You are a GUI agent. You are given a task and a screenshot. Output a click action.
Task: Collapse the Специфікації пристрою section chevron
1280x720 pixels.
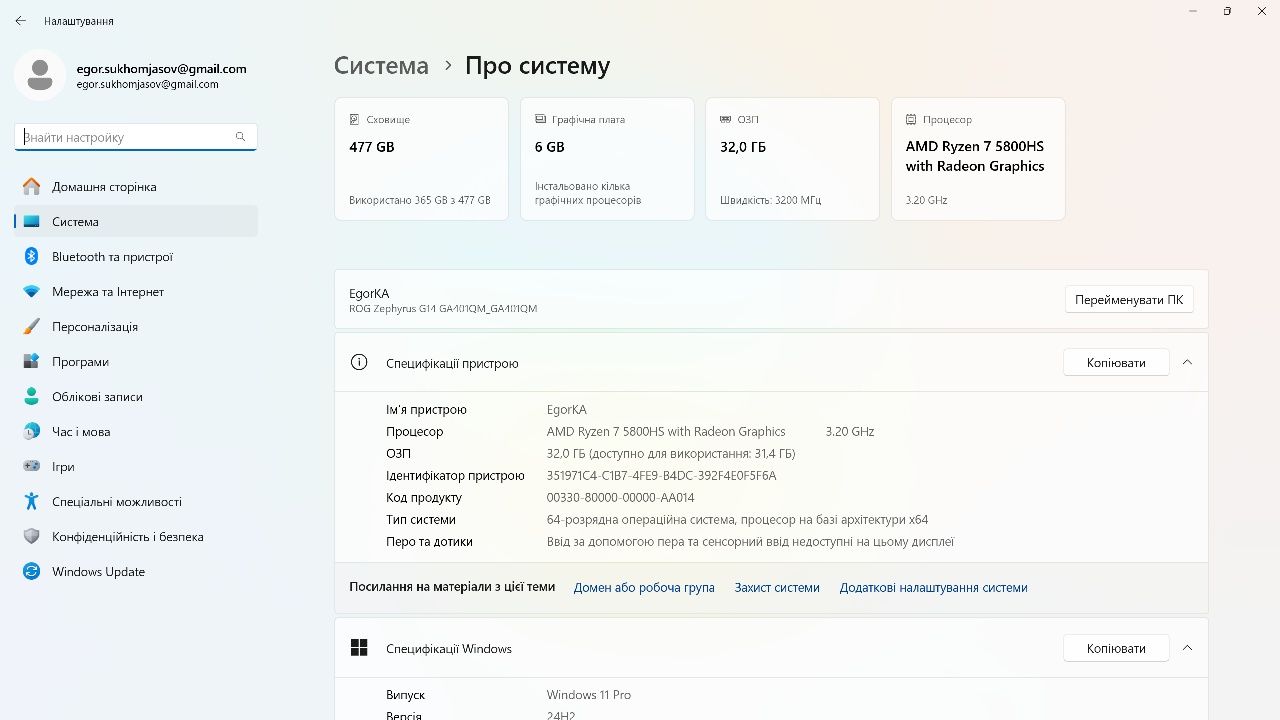(1187, 362)
